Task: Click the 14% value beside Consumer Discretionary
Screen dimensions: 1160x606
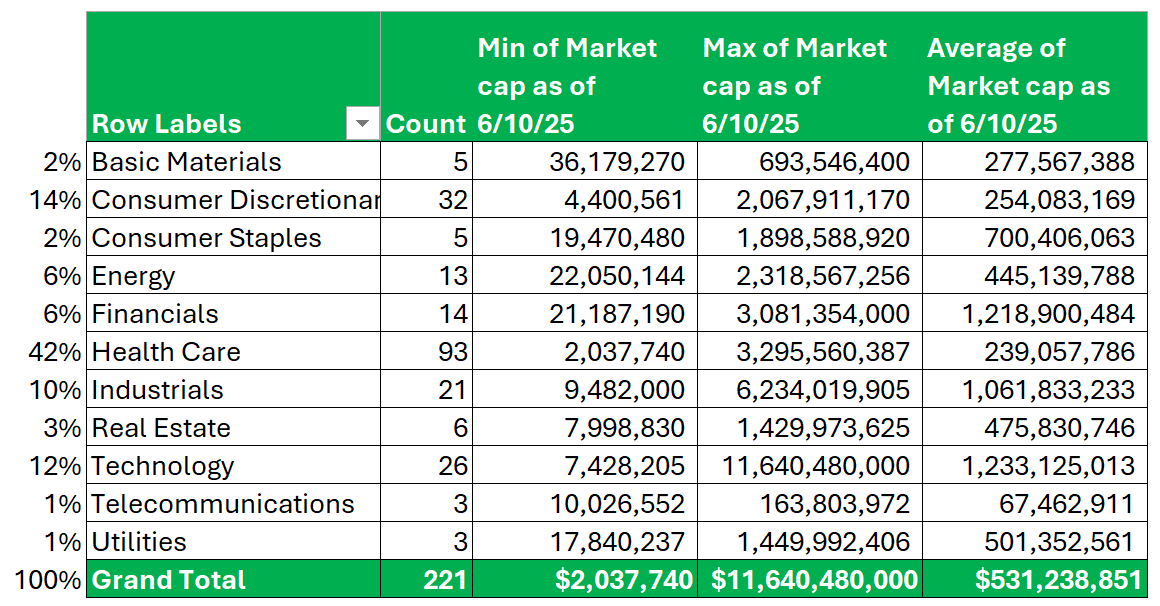Action: pos(55,199)
